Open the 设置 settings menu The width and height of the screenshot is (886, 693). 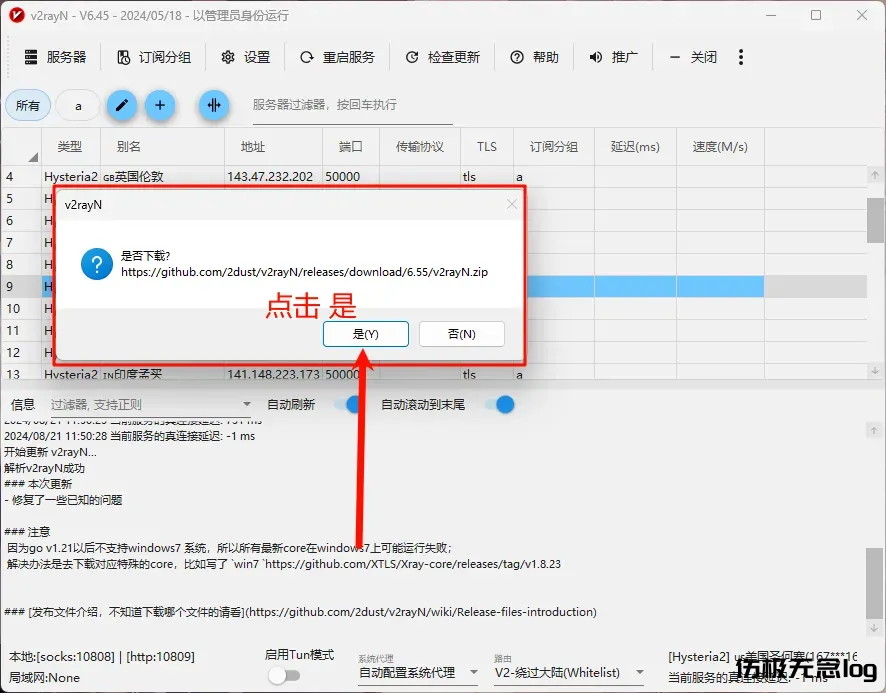246,57
